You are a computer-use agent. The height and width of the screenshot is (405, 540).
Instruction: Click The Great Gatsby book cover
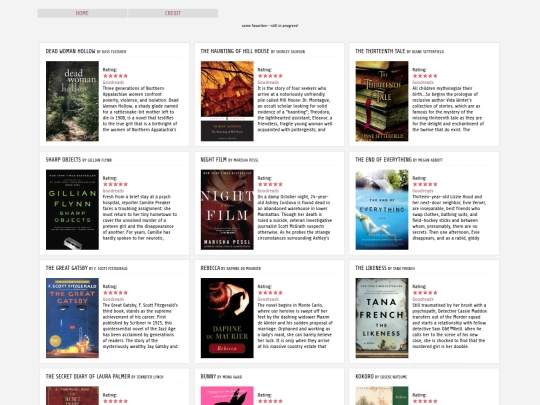click(72, 318)
